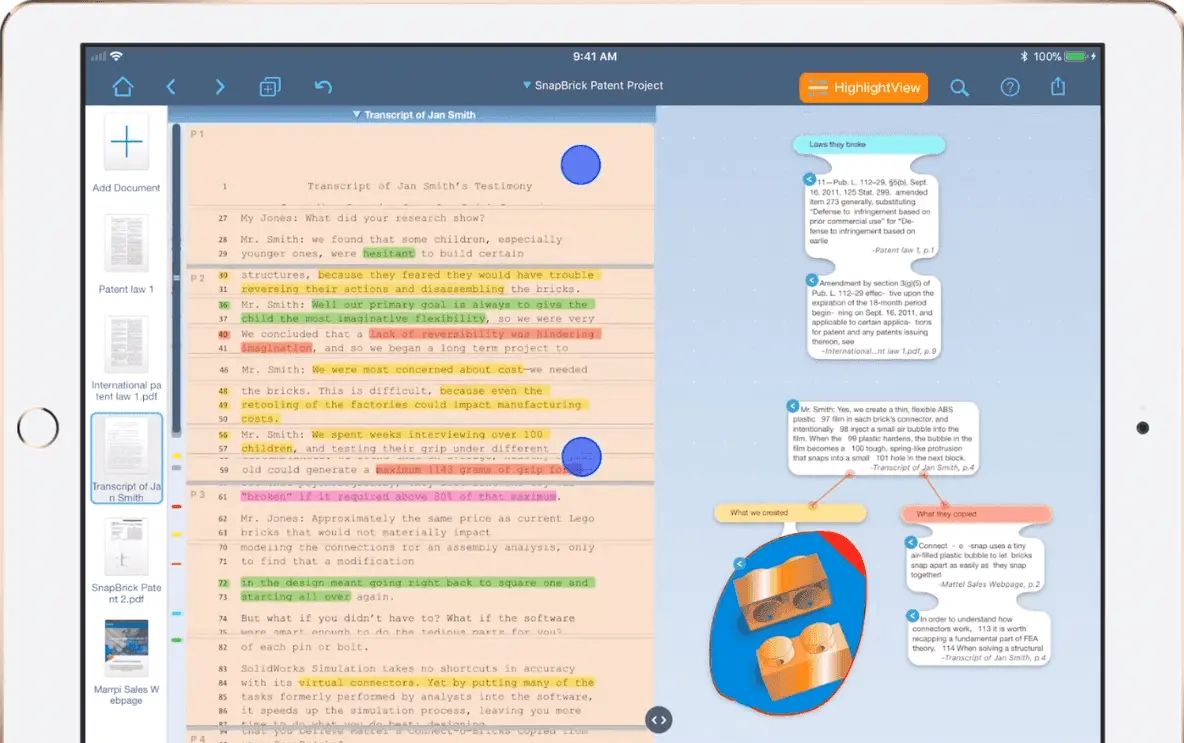Tap source arrow on Pub. L. 112-29 snippet

coord(809,180)
